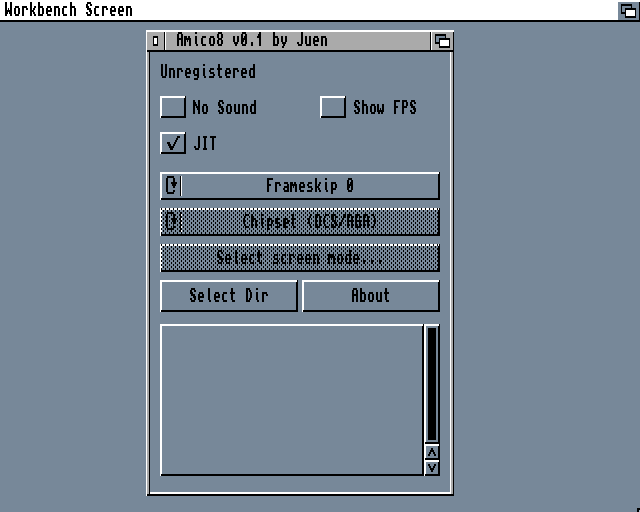
Task: Click the Workbench Screen title bar
Action: (300, 10)
